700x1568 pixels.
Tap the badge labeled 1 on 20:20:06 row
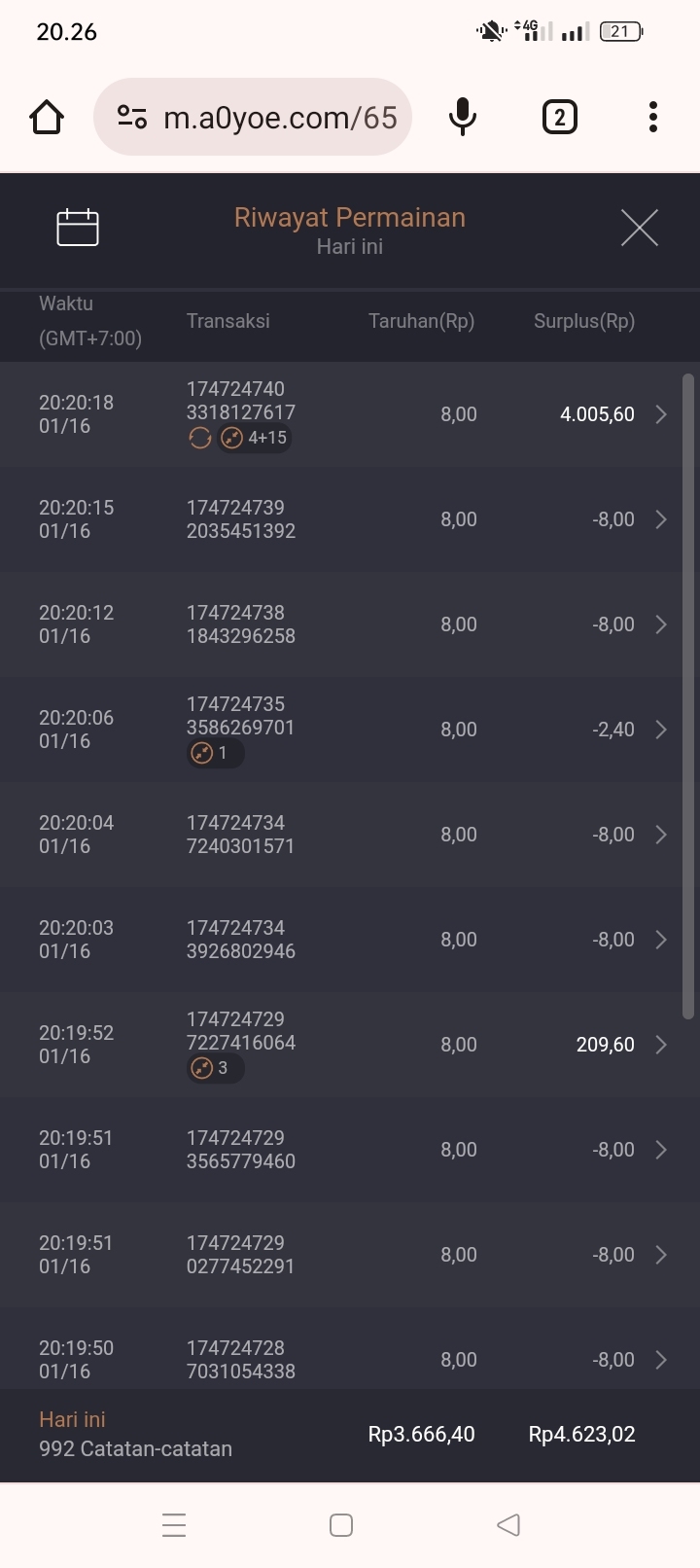pos(214,753)
